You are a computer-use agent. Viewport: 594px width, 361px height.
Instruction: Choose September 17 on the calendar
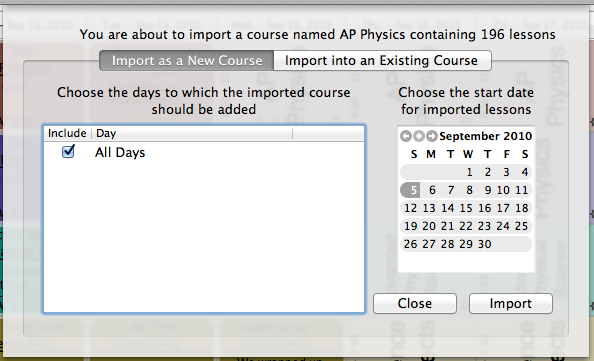click(503, 208)
